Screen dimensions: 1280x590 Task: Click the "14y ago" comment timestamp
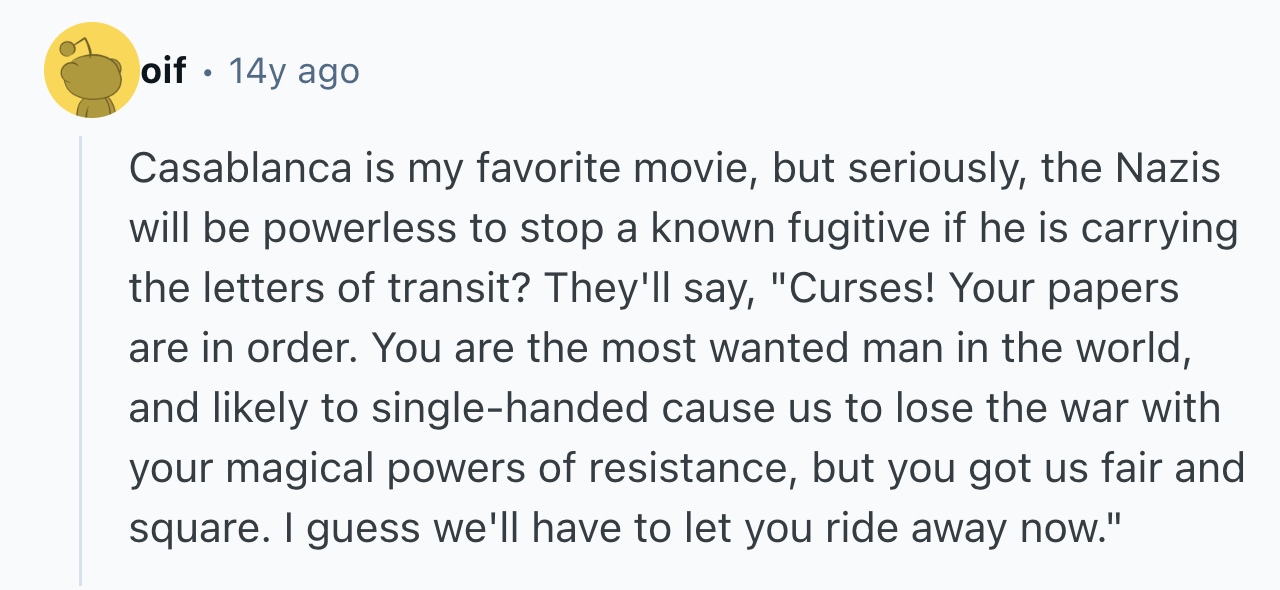point(293,72)
